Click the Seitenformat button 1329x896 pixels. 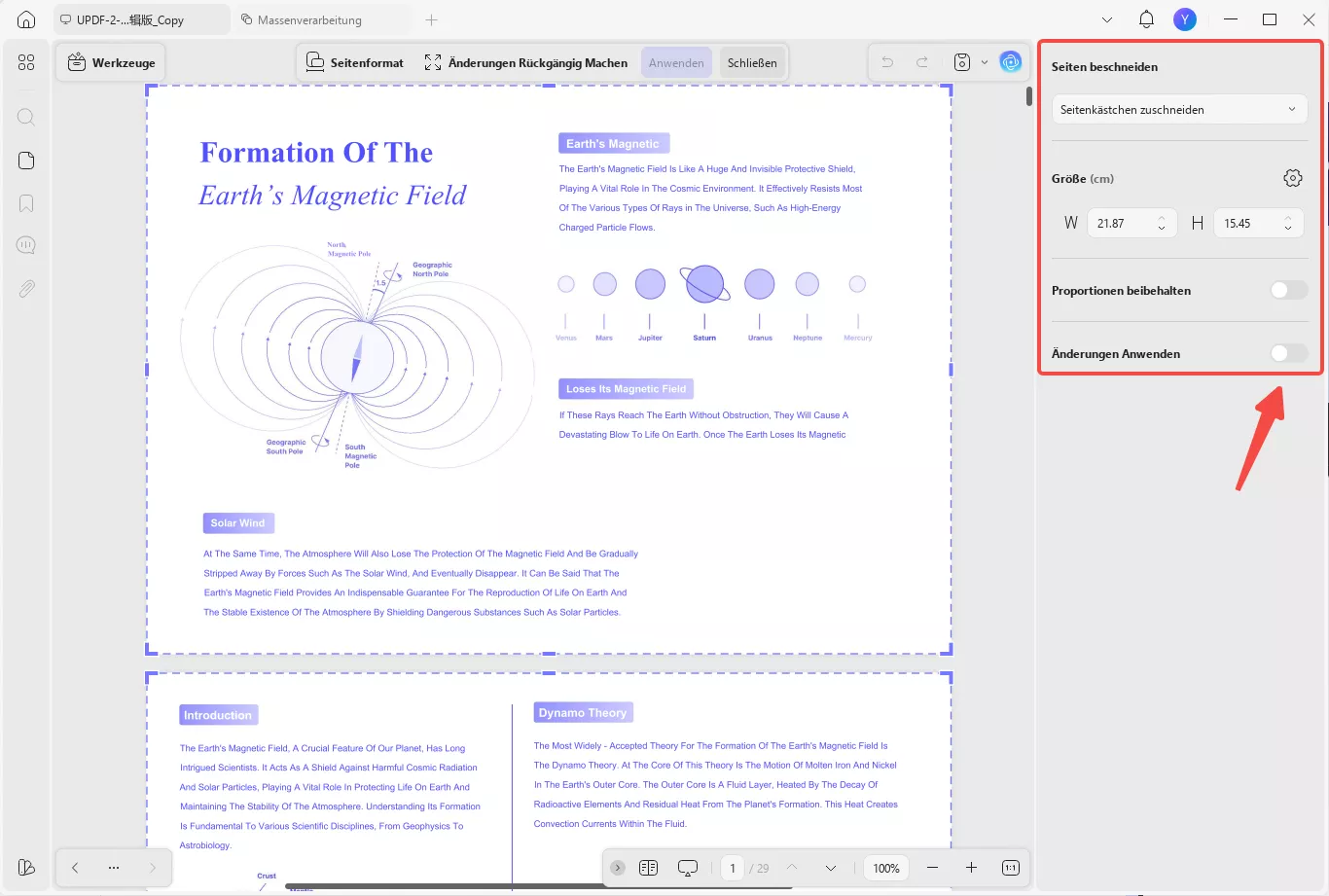[355, 62]
